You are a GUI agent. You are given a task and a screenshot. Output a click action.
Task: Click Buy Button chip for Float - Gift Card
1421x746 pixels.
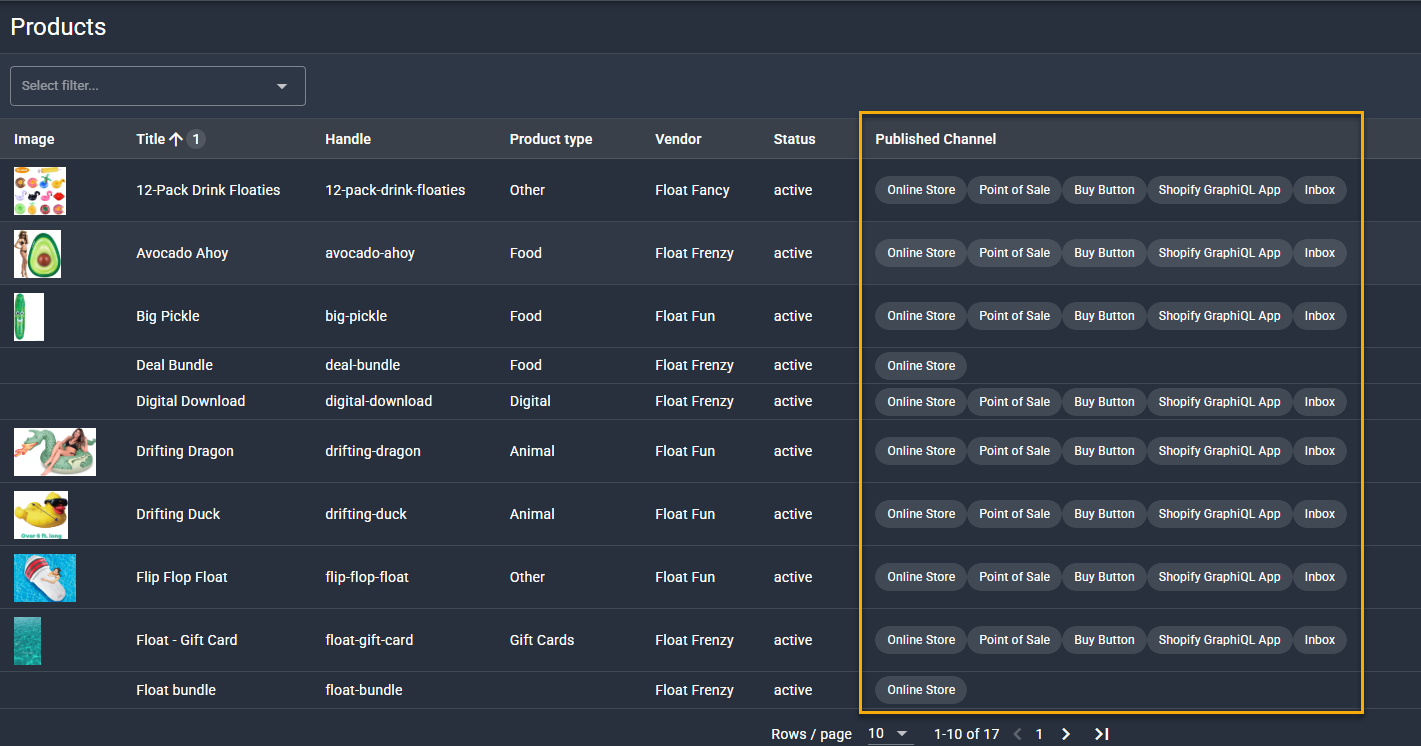1104,640
